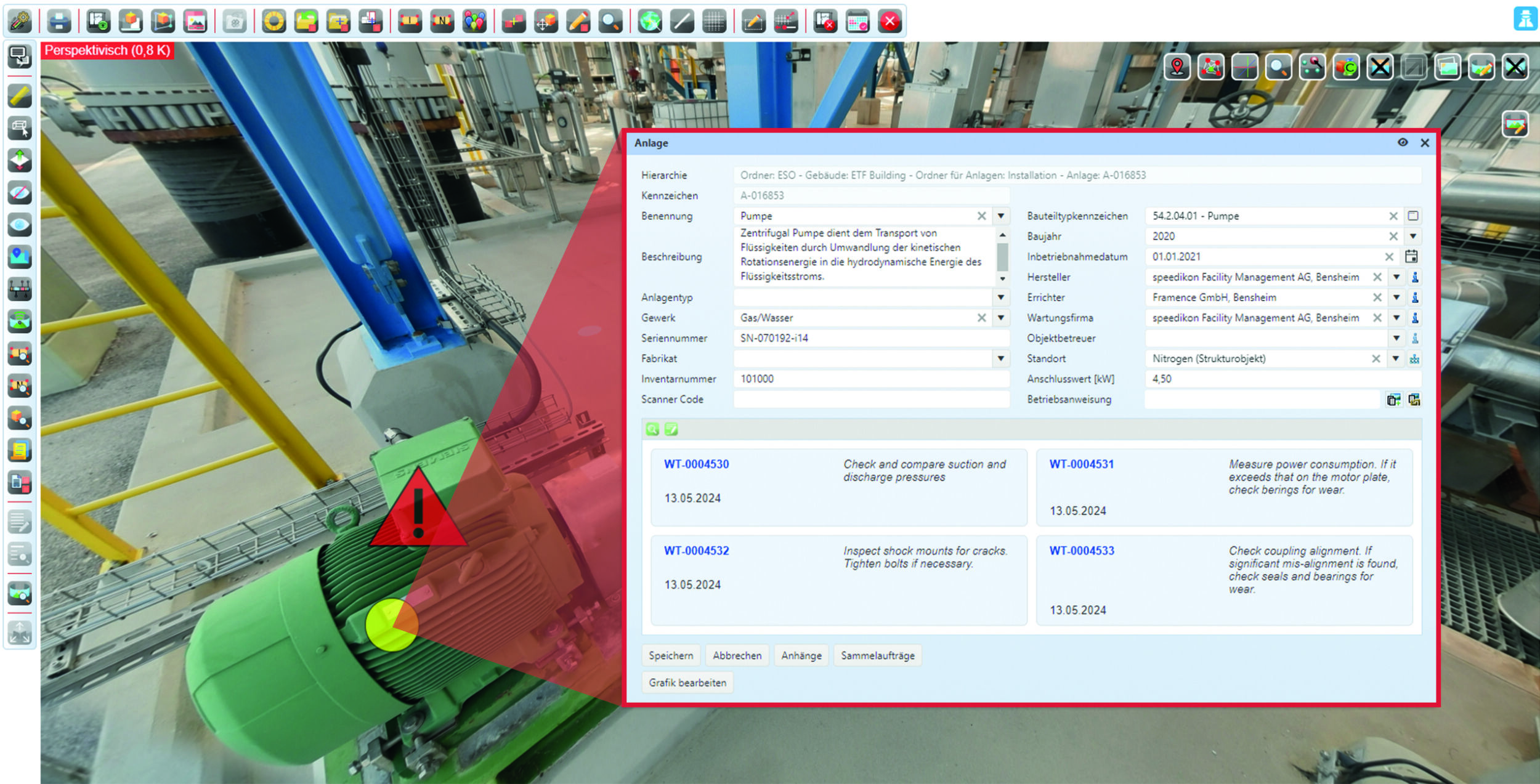Viewport: 1540px width, 784px height.
Task: Open the Inbetriebnahmedatum calendar picker
Action: pyautogui.click(x=1412, y=256)
